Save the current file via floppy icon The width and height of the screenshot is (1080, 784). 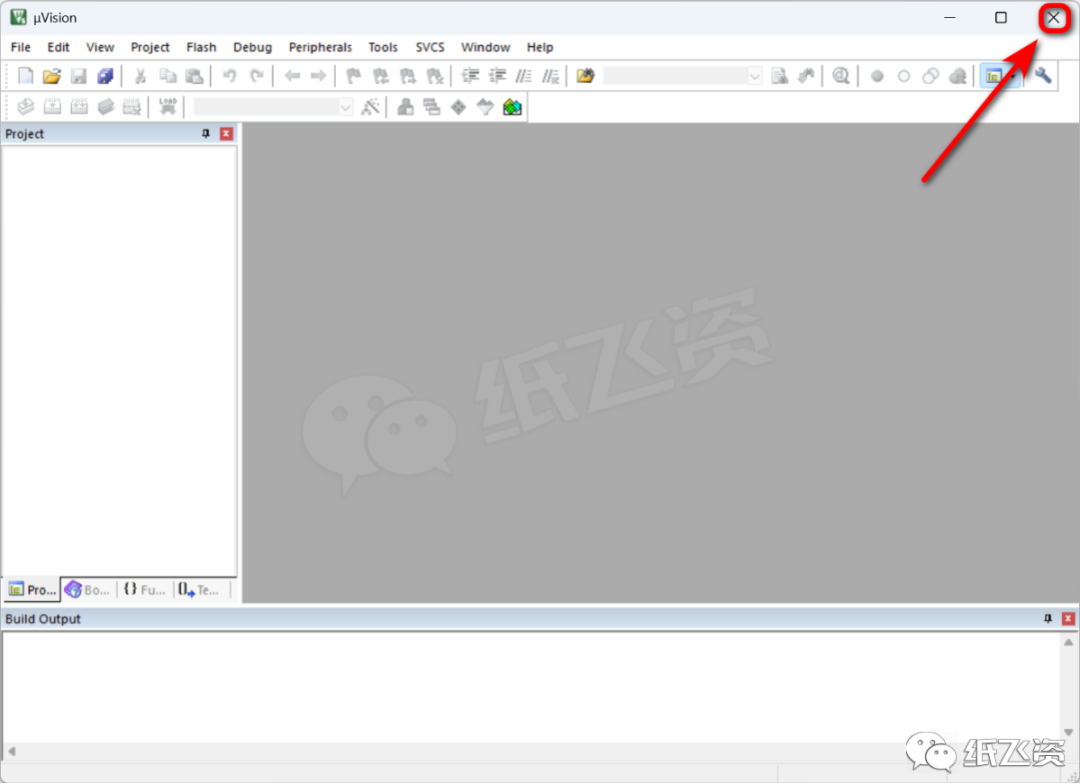[79, 76]
